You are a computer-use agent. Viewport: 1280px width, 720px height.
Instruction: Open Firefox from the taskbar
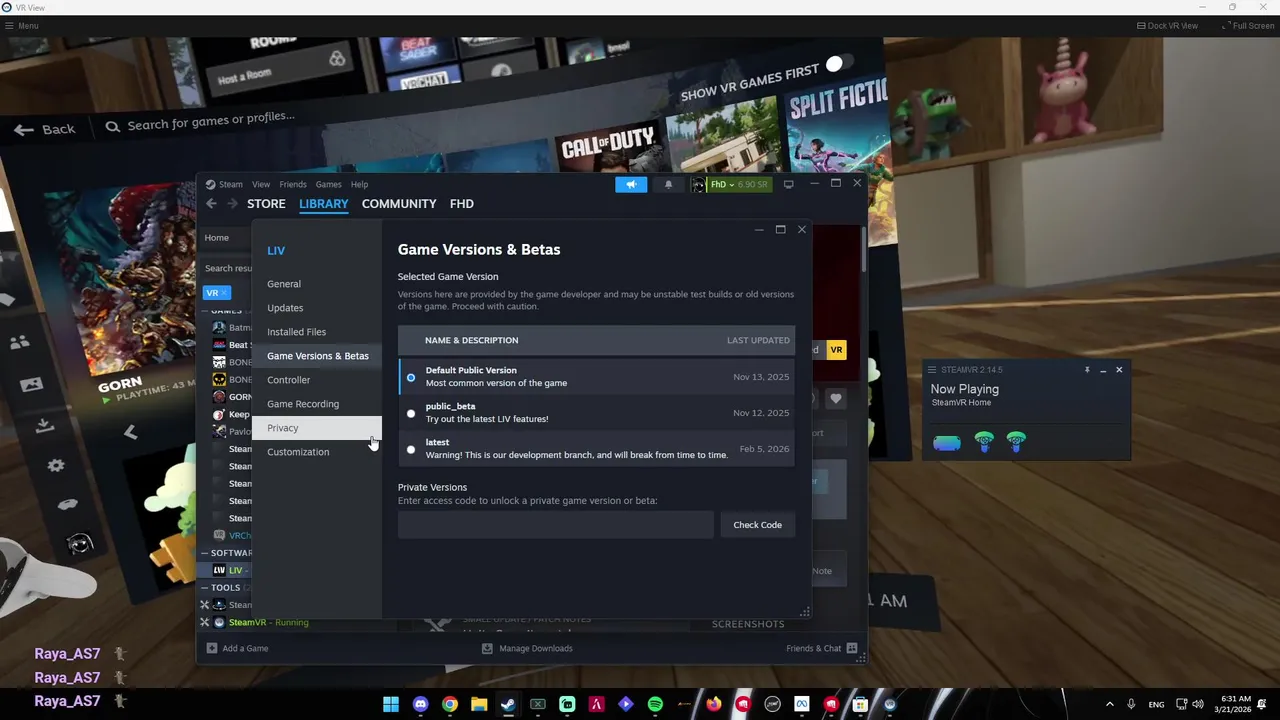pos(713,704)
